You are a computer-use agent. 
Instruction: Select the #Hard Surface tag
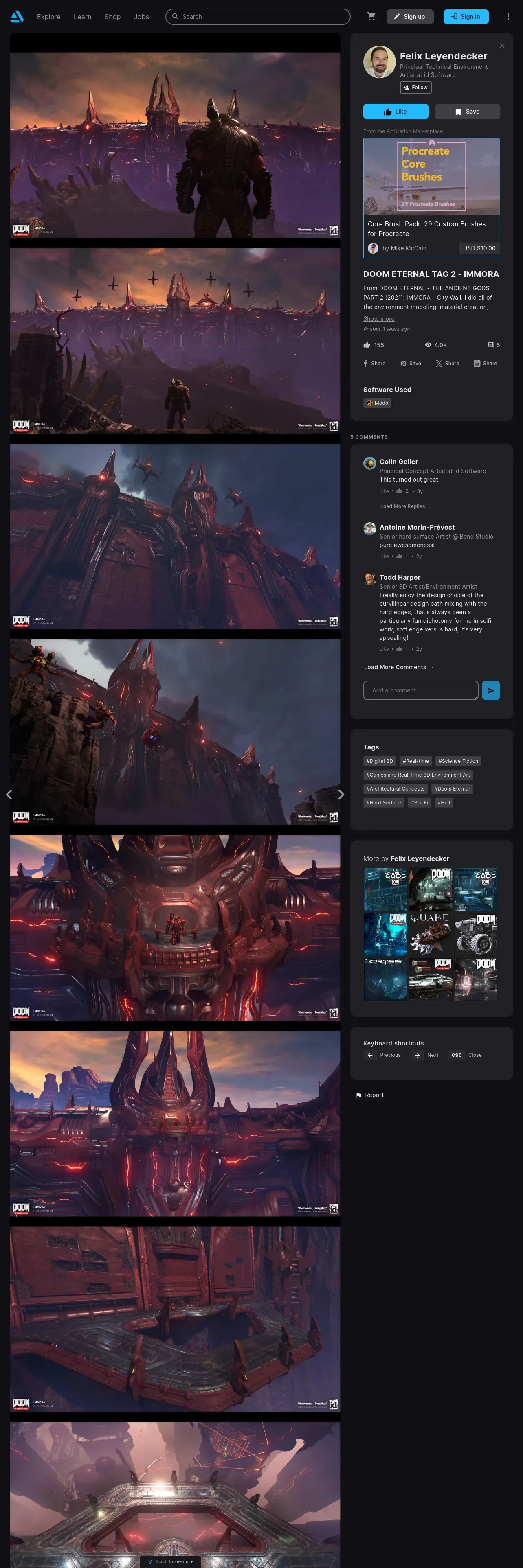click(384, 803)
